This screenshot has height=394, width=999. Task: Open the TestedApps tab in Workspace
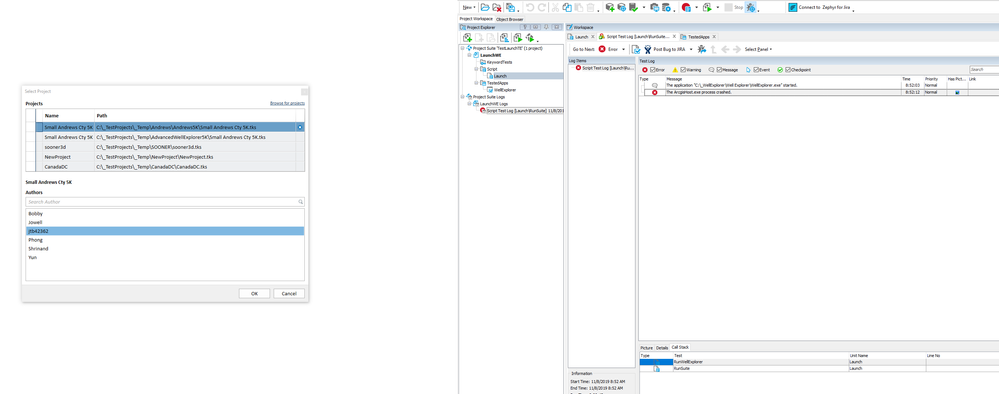tap(699, 37)
